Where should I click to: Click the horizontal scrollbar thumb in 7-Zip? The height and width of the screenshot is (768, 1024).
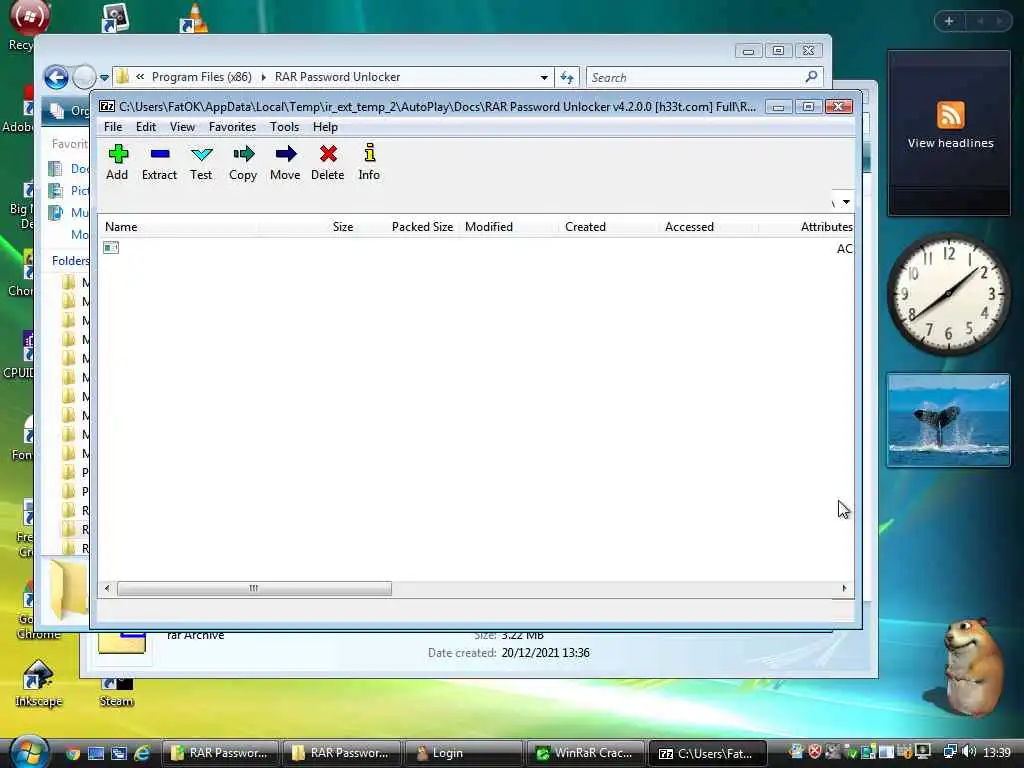tap(254, 588)
